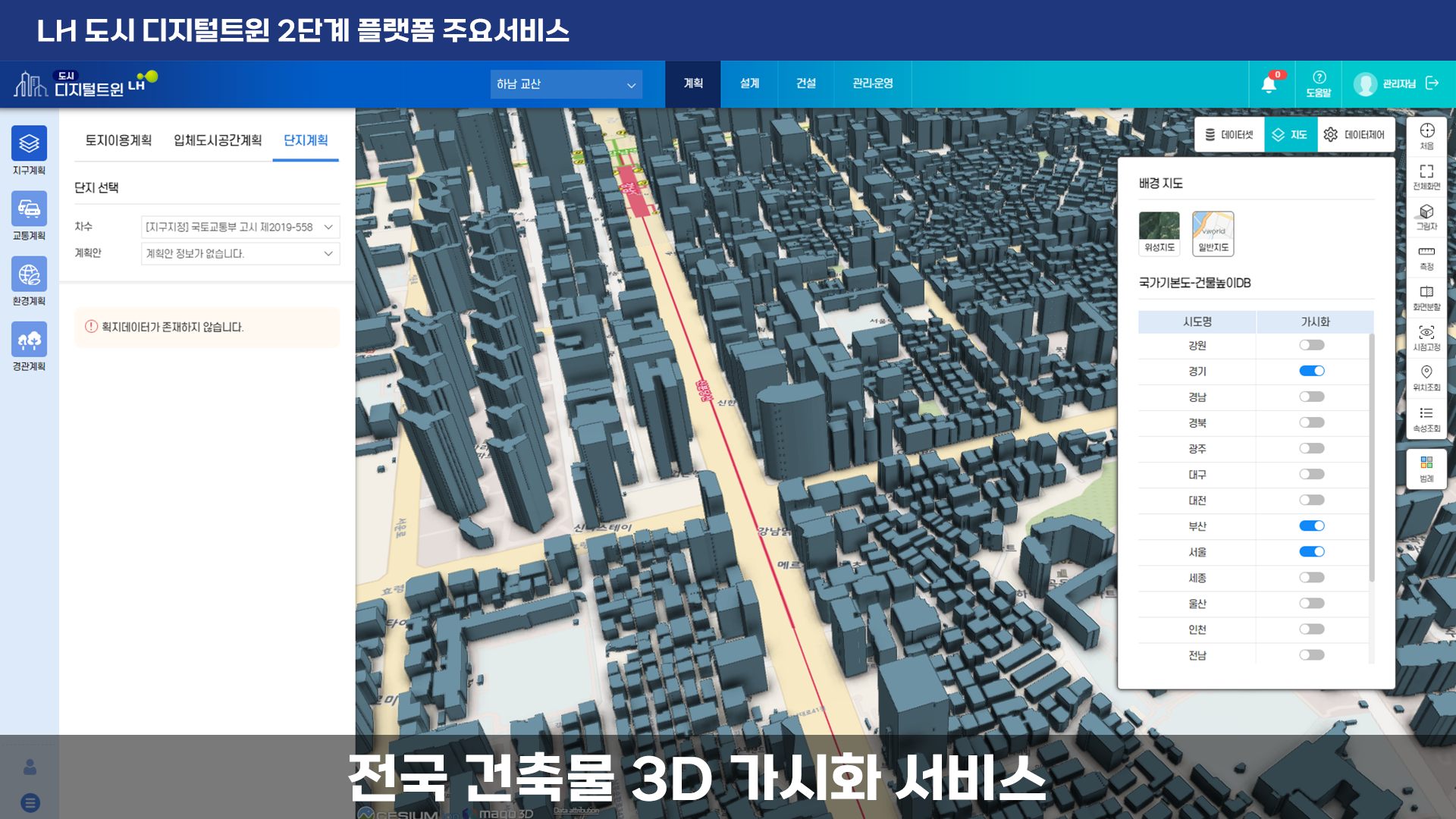
Task: Open the 경관계획 landscape trees icon
Action: click(29, 340)
